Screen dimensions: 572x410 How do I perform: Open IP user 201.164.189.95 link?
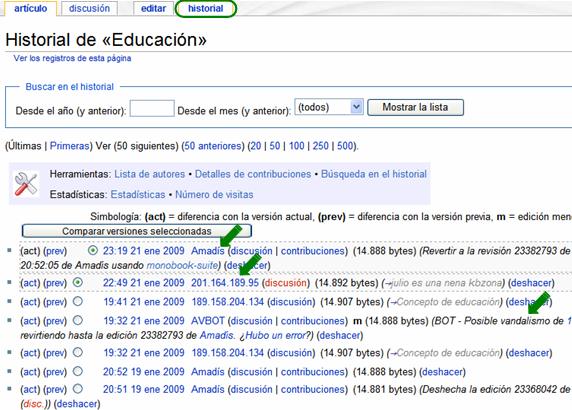tap(225, 283)
